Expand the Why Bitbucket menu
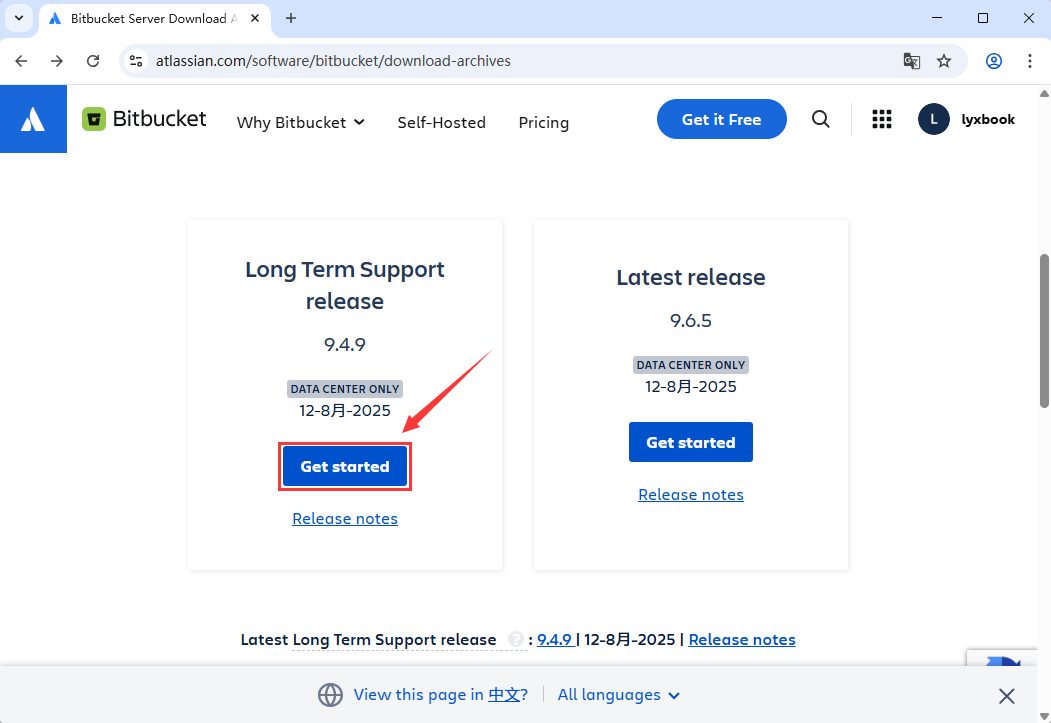The height and width of the screenshot is (723, 1051). pyautogui.click(x=300, y=123)
